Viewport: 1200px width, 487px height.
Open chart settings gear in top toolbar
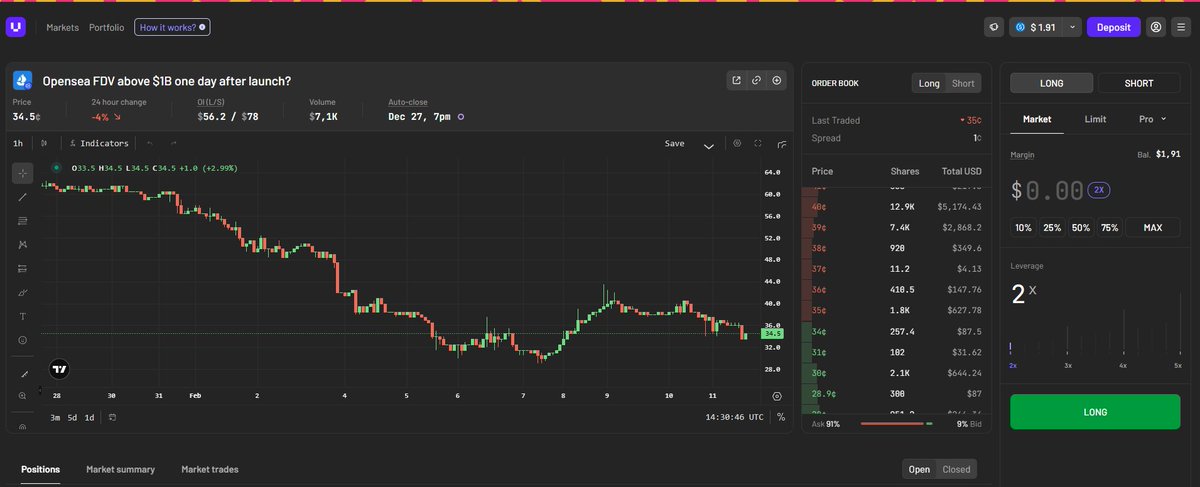pyautogui.click(x=737, y=143)
